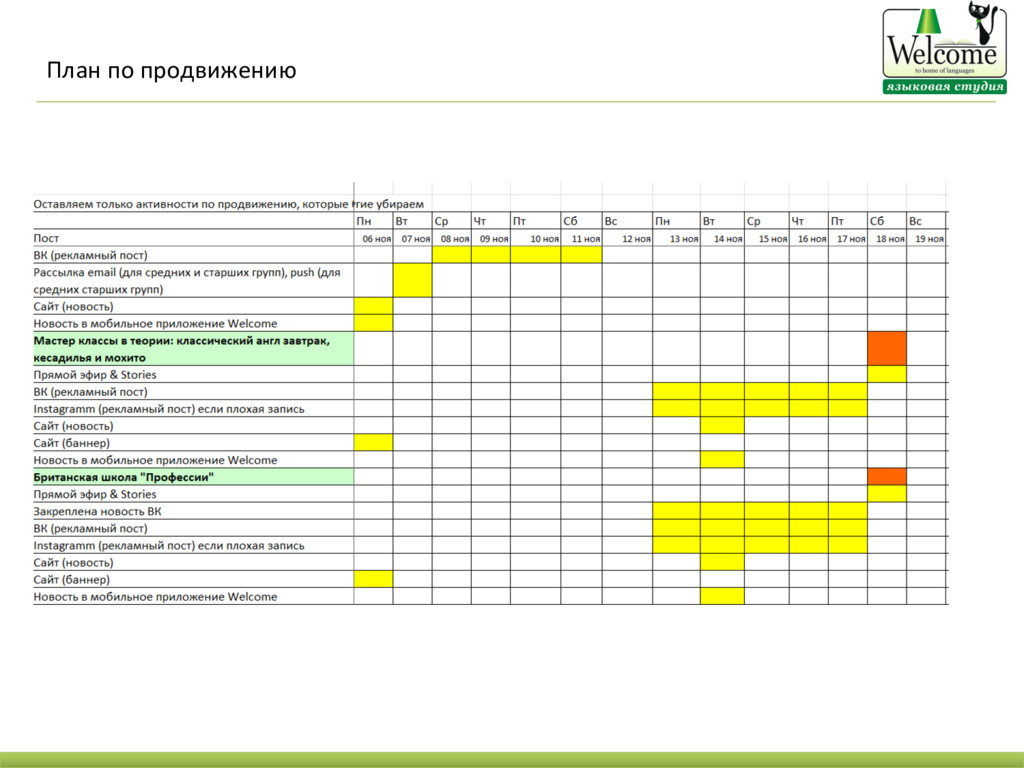Select the last row Новость в мобильное приложение

155,597
